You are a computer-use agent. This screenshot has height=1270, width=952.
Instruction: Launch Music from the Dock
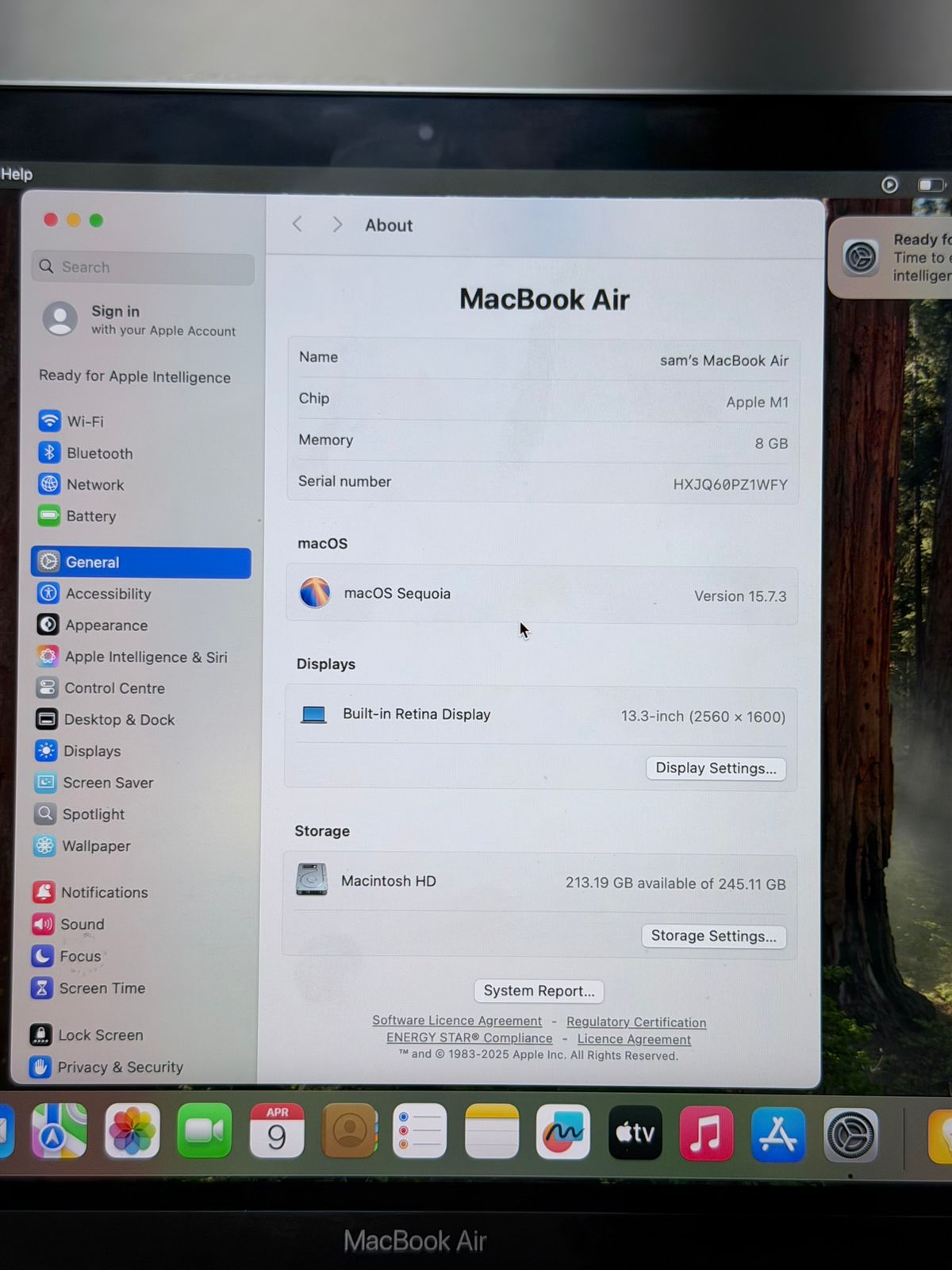coord(706,1133)
